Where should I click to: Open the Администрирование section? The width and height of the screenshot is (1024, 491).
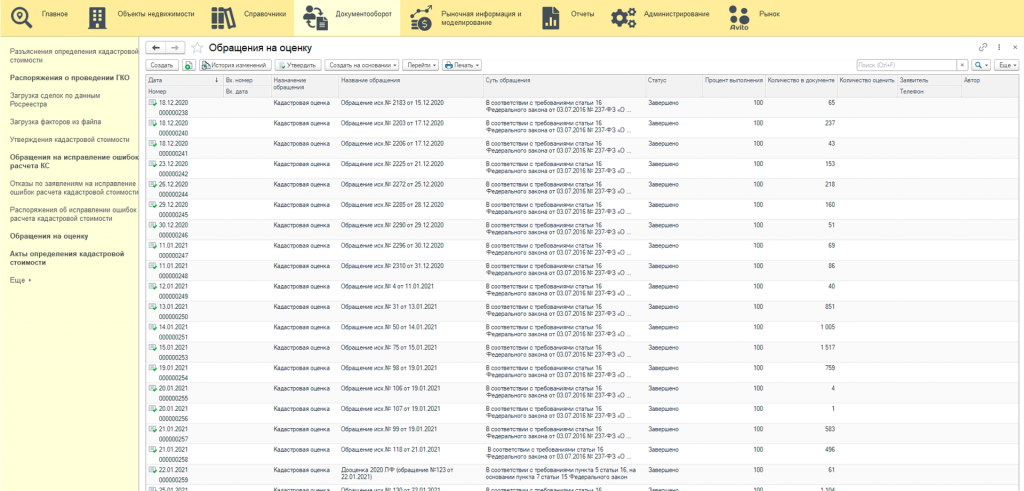point(660,18)
